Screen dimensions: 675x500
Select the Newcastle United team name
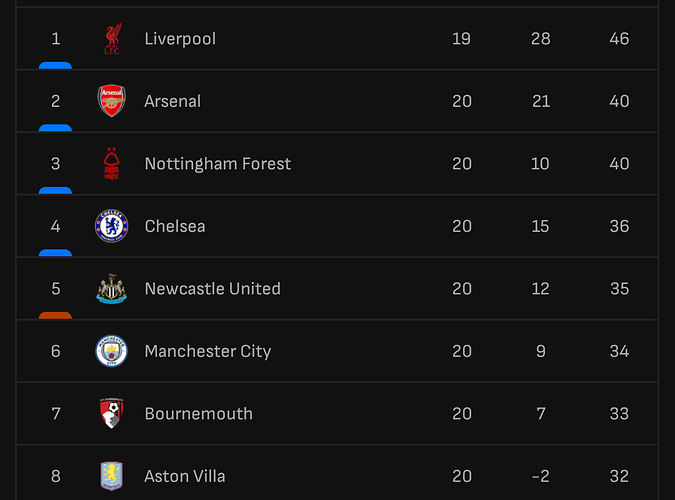click(x=212, y=289)
